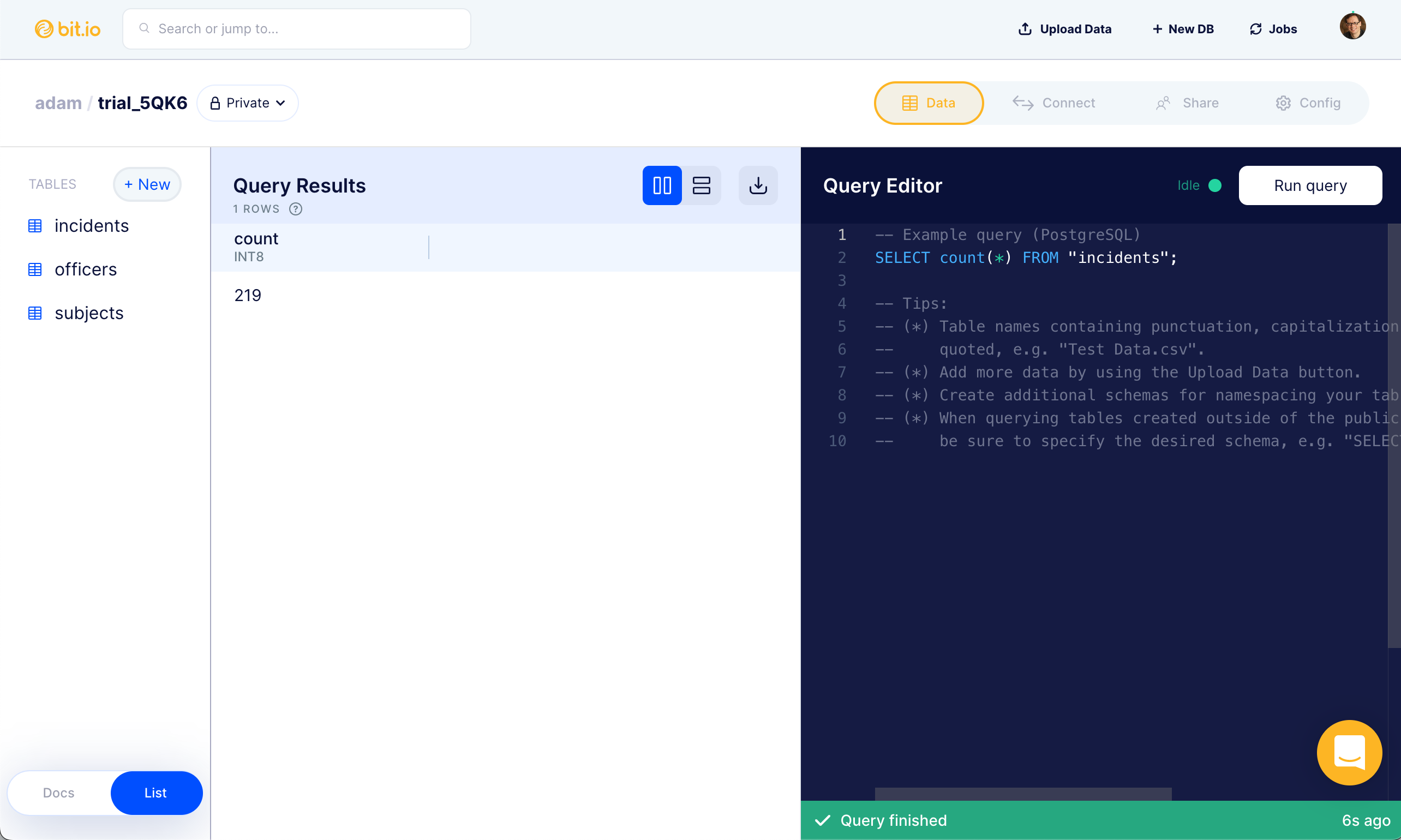1401x840 pixels.
Task: Switch the sidebar to Docs view
Action: pyautogui.click(x=58, y=793)
